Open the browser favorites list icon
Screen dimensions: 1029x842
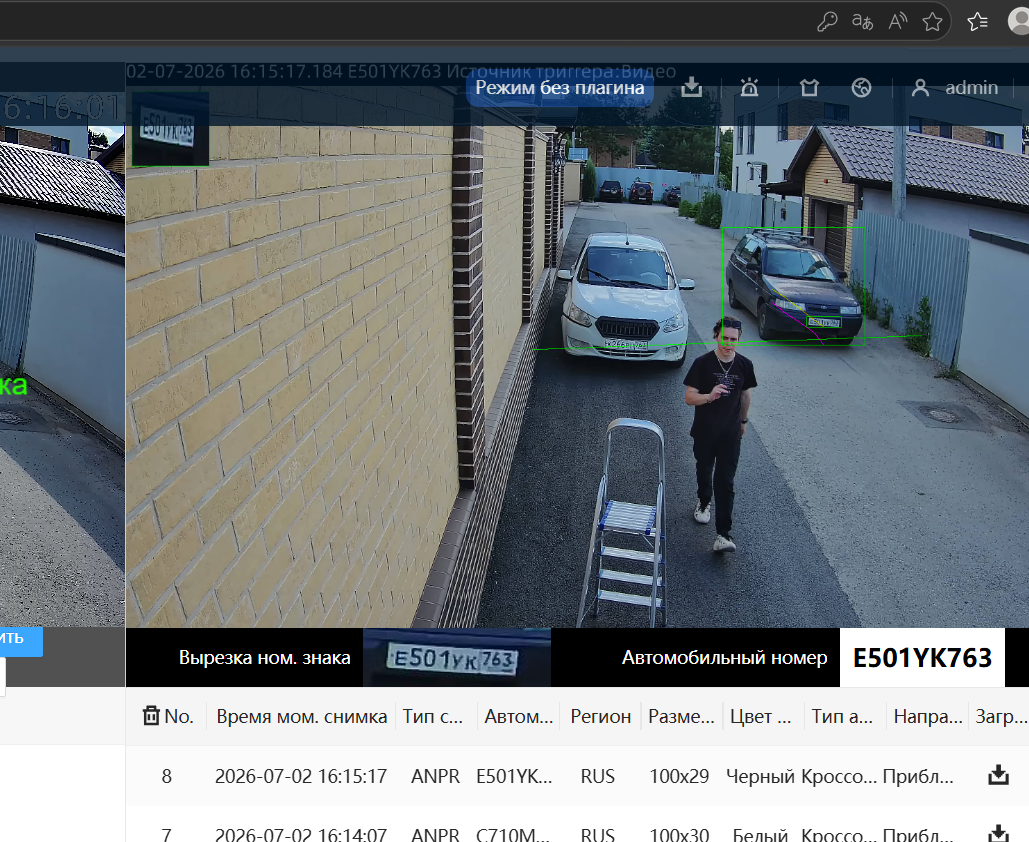point(977,22)
